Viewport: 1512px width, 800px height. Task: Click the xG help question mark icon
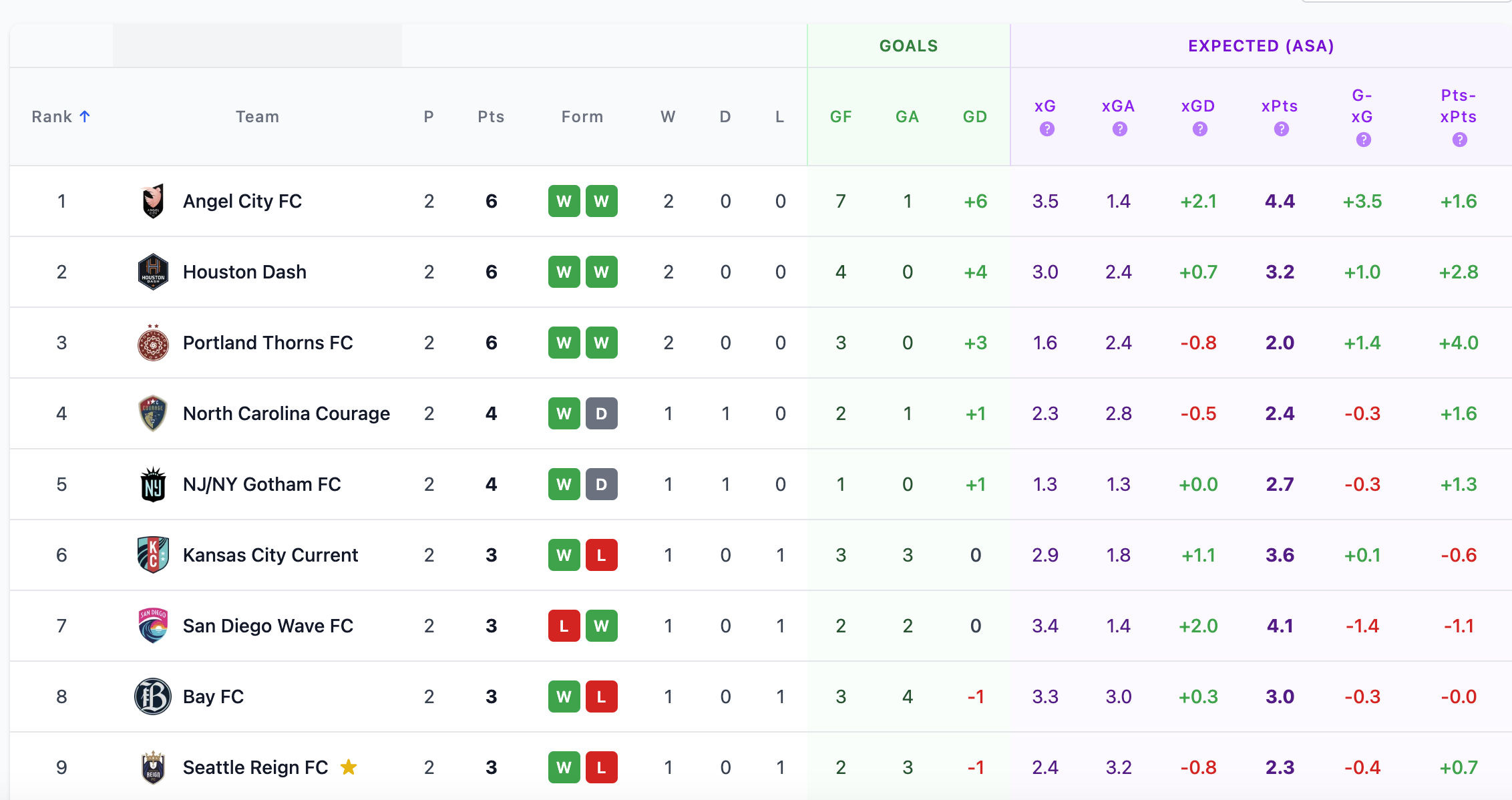click(1047, 130)
